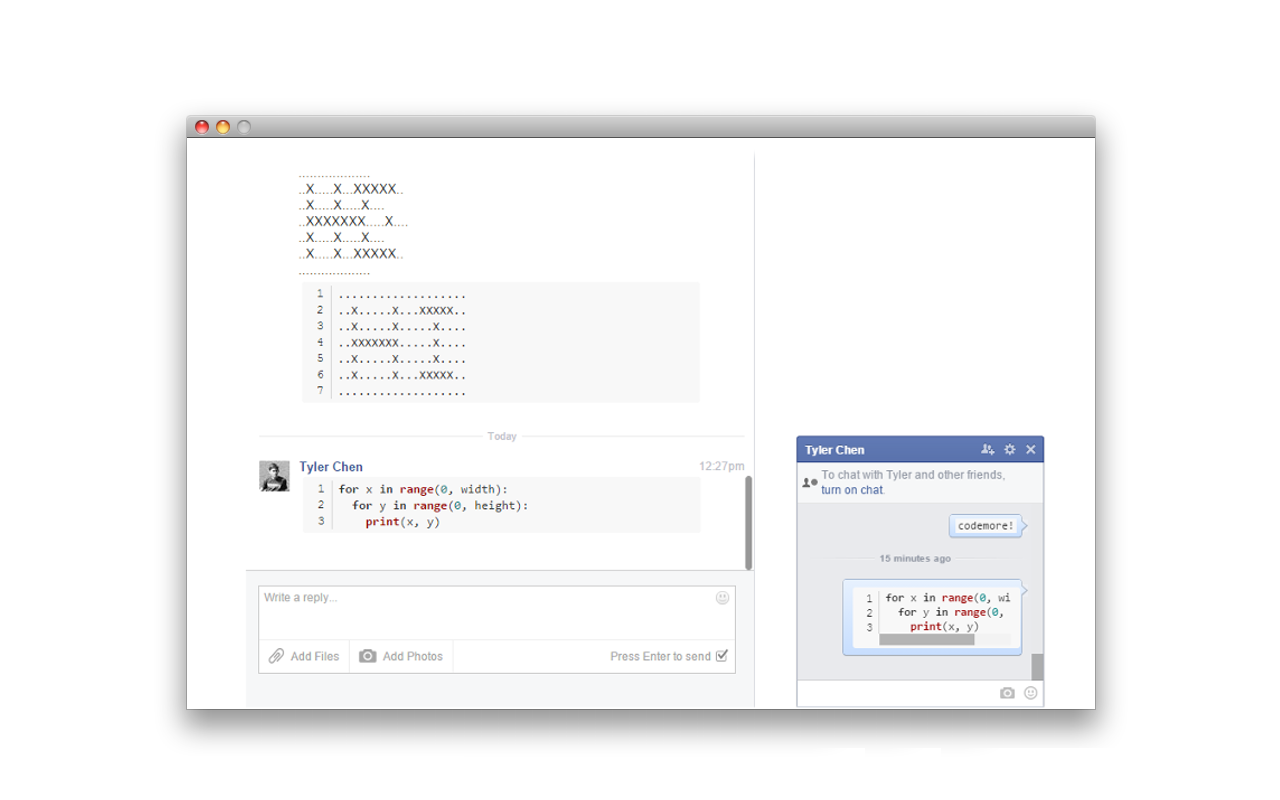The image size is (1280, 800).
Task: Click the emoticon icon in chat footer
Action: tap(1029, 692)
